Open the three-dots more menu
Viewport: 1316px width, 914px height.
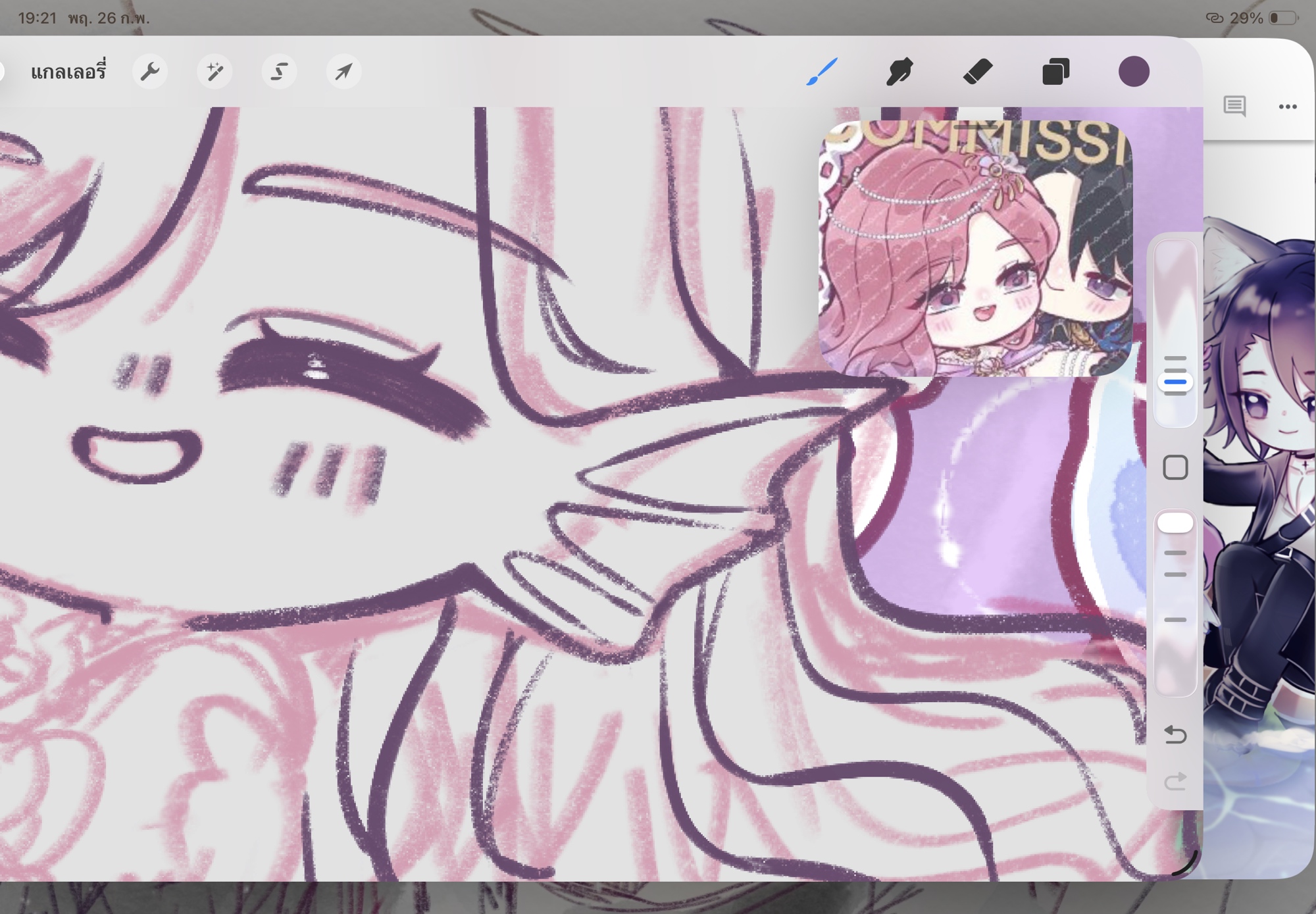click(x=1288, y=106)
